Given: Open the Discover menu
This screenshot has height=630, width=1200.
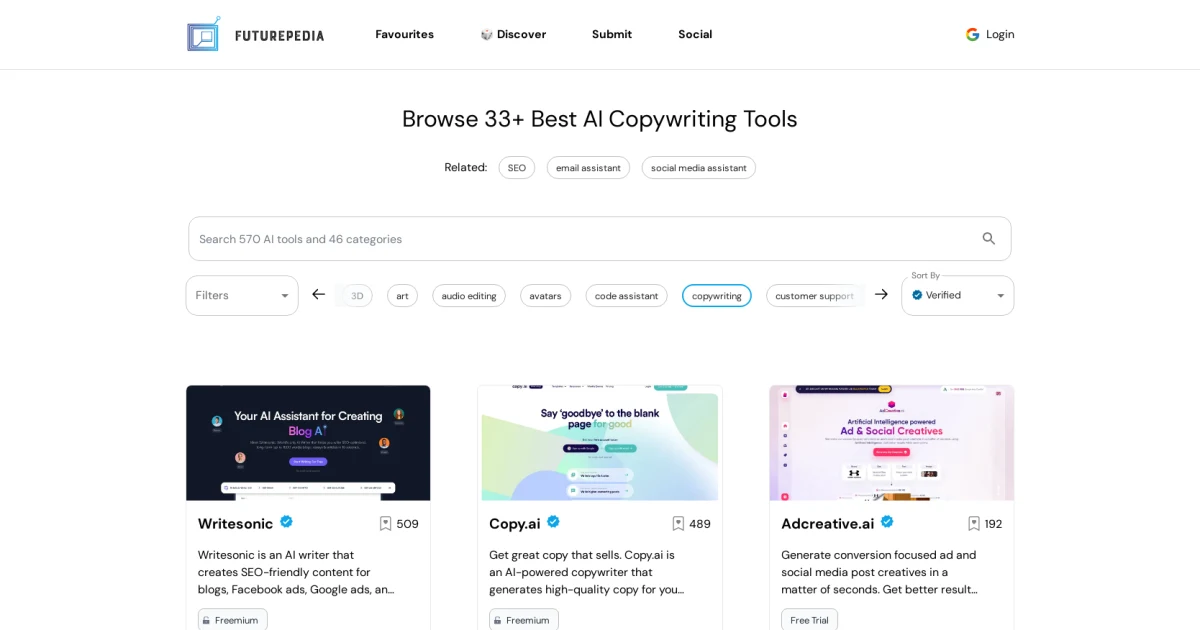Looking at the screenshot, I should pyautogui.click(x=513, y=34).
